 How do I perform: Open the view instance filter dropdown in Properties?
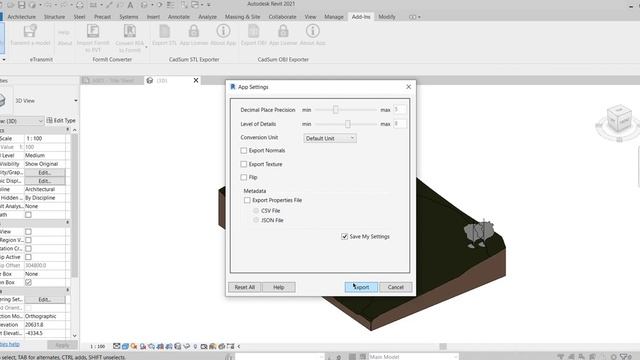[x=21, y=121]
